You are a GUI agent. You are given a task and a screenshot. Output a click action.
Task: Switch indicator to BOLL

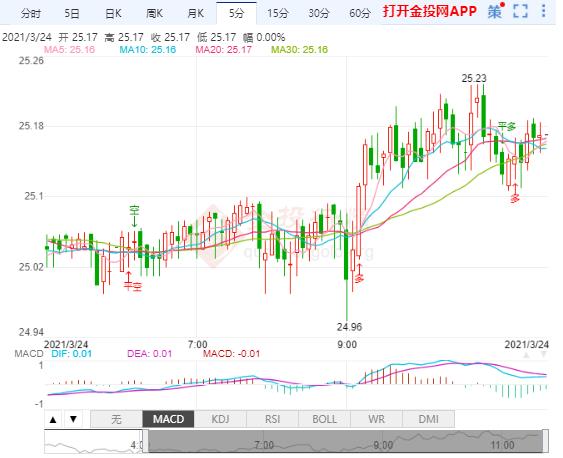click(324, 419)
